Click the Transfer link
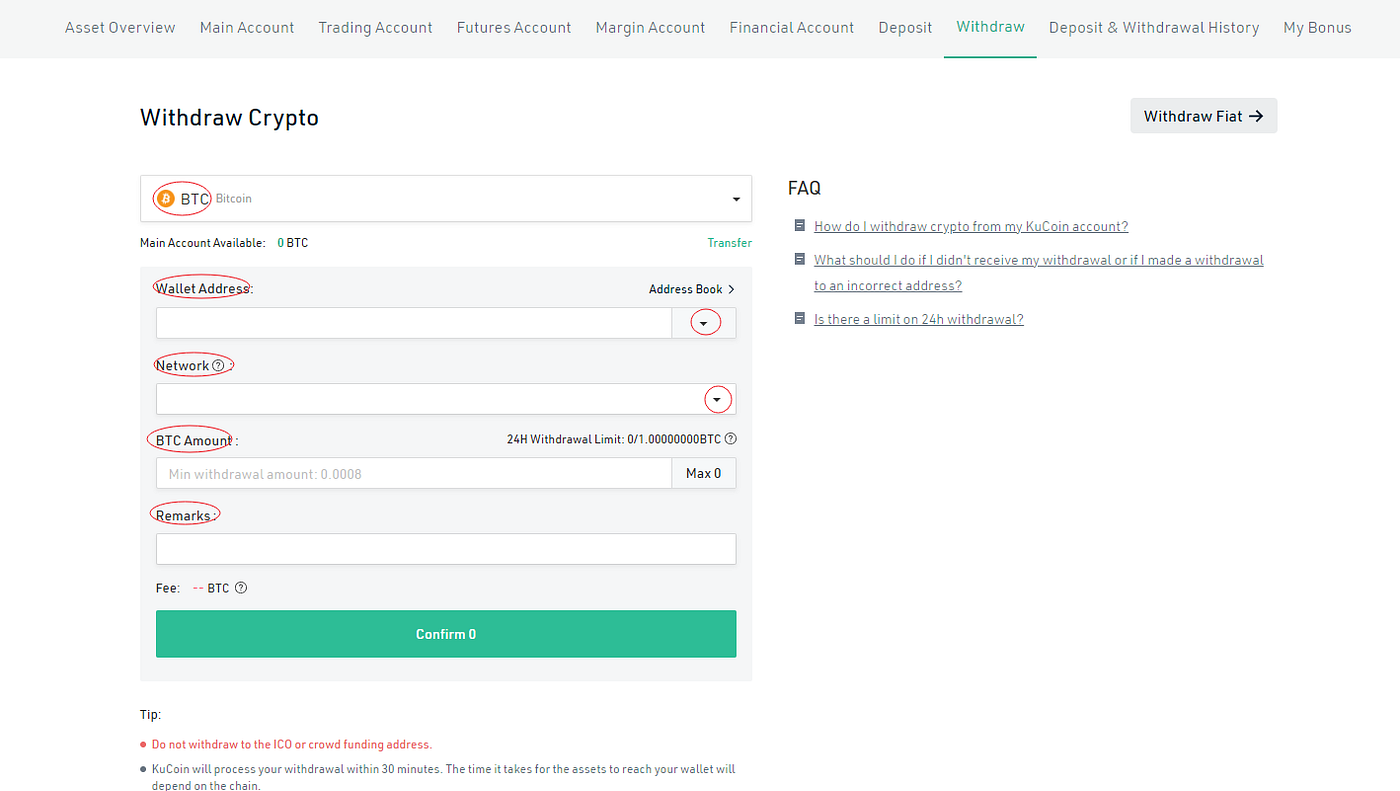This screenshot has height=791, width=1400. [x=729, y=242]
